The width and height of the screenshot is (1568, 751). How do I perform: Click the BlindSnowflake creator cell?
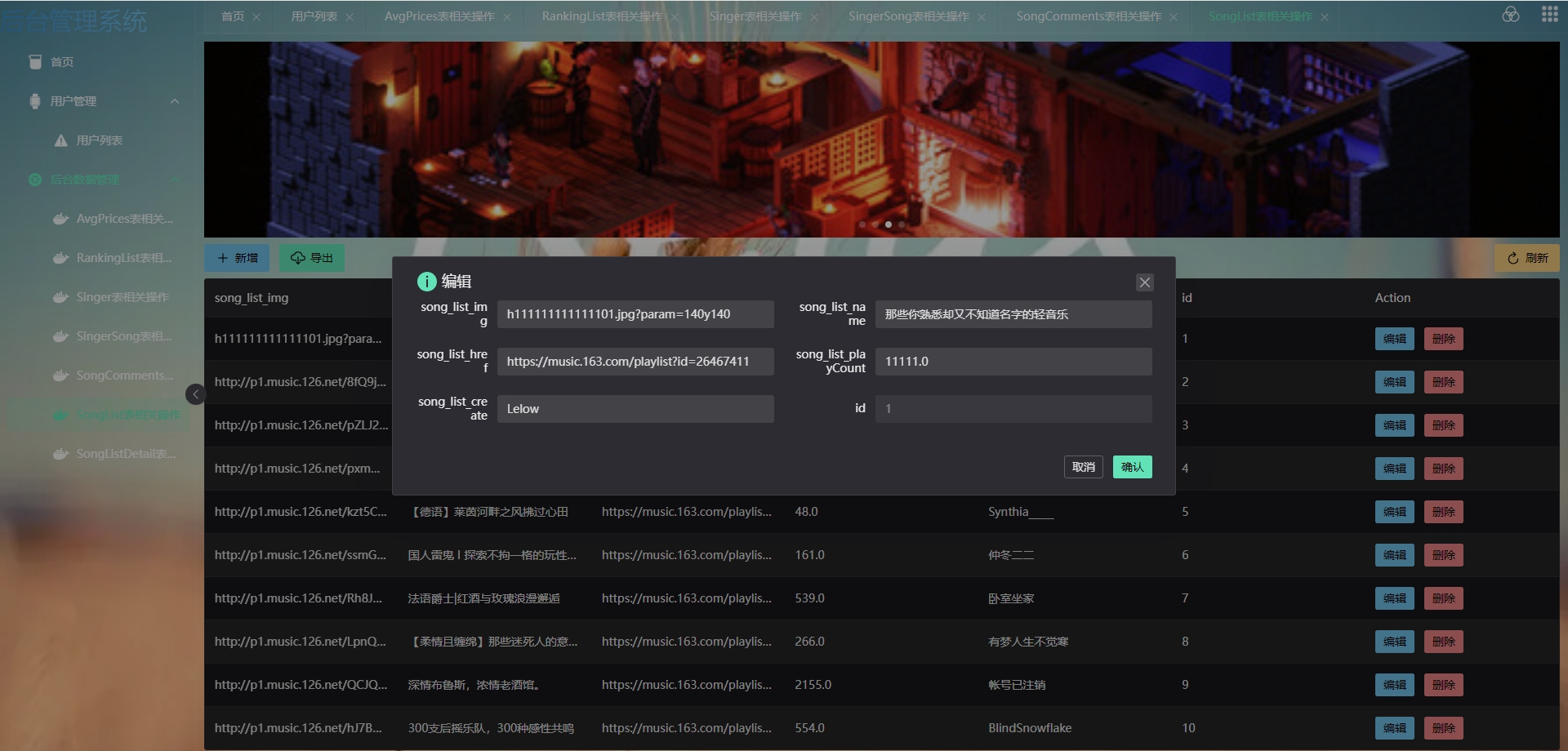1030,728
